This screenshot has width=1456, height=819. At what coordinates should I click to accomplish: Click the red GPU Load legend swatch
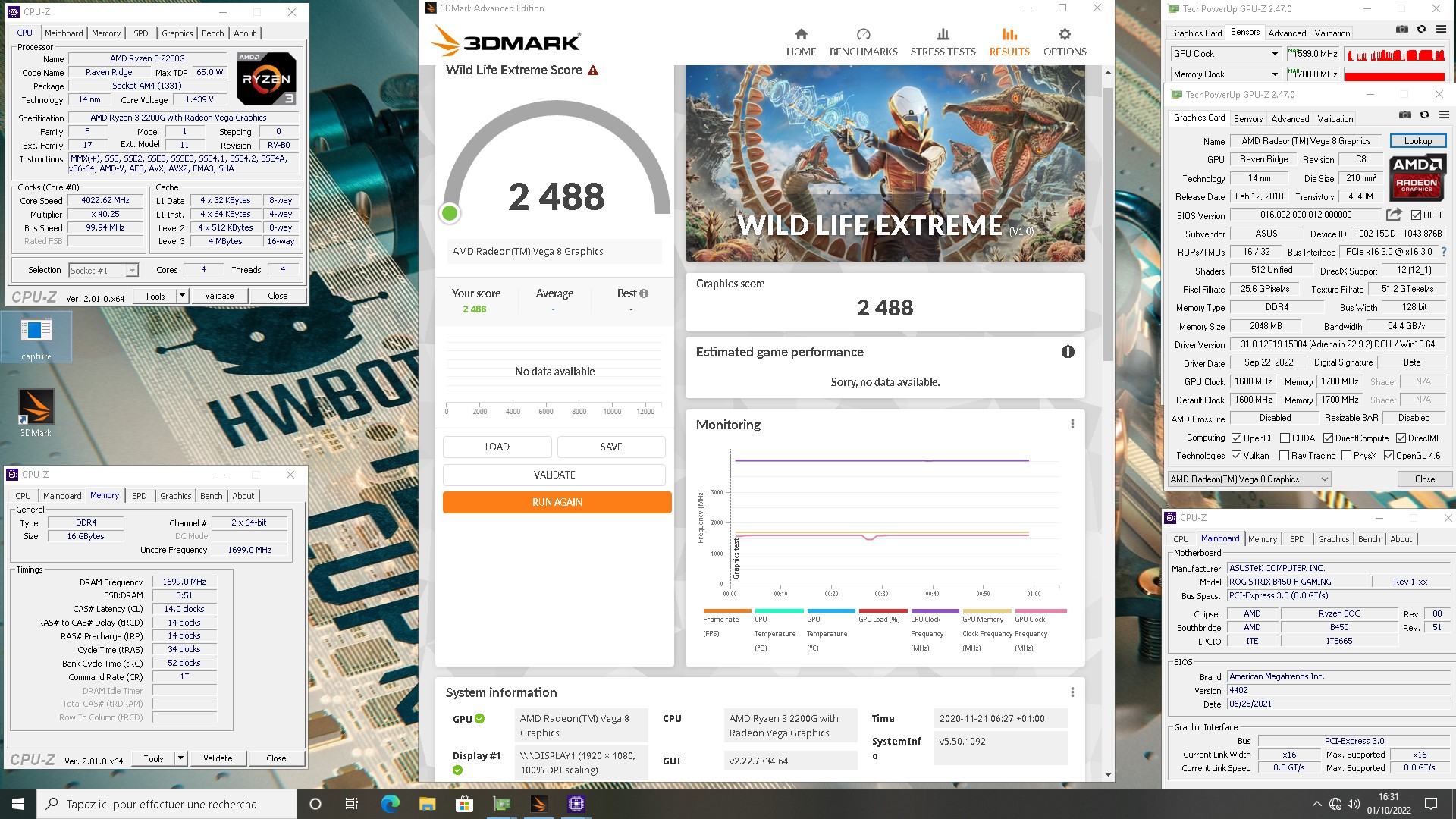tap(883, 610)
